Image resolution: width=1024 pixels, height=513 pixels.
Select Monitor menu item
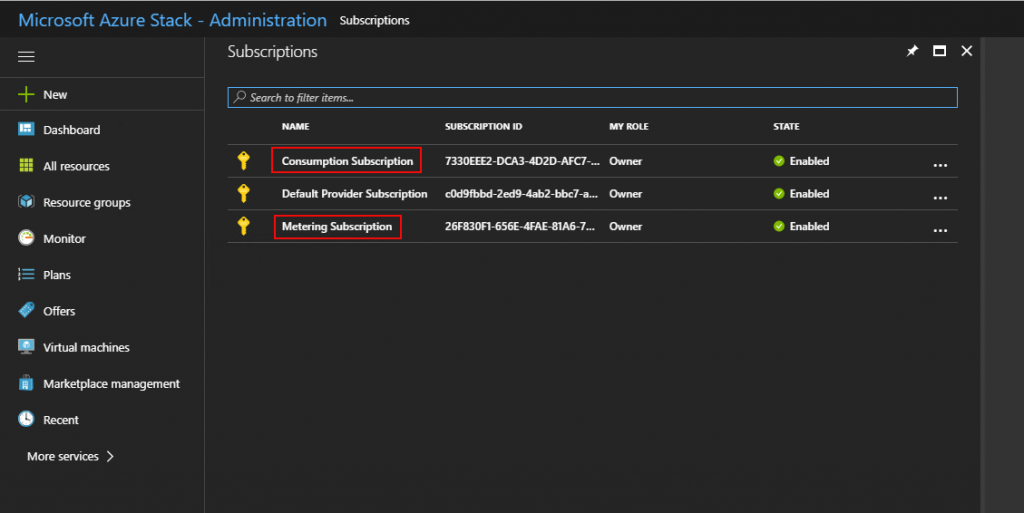pos(64,239)
